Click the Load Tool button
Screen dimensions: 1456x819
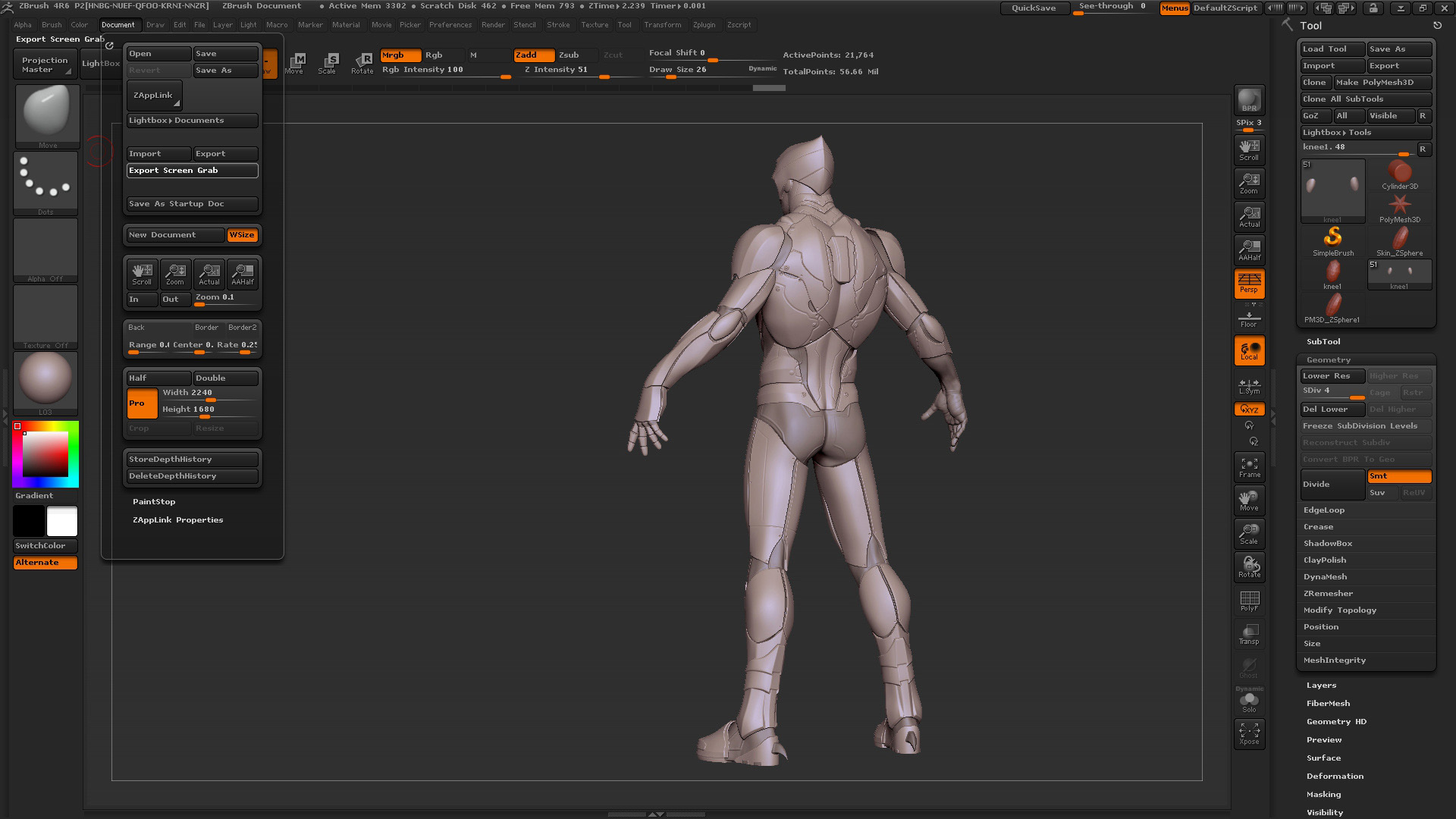tap(1332, 49)
